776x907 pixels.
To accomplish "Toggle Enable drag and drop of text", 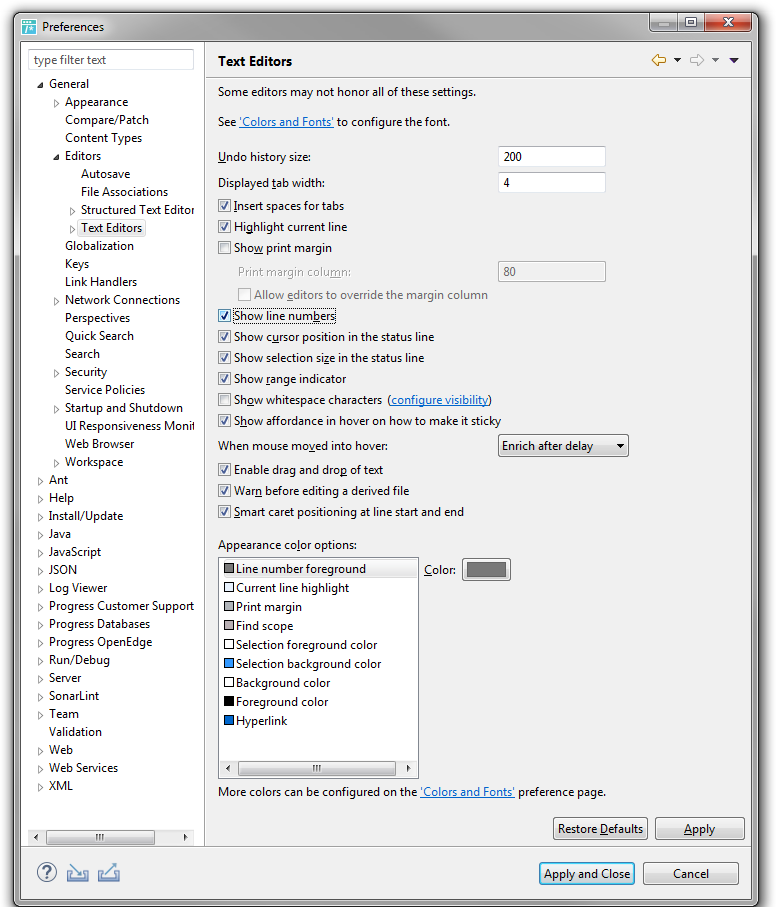I will [x=224, y=470].
